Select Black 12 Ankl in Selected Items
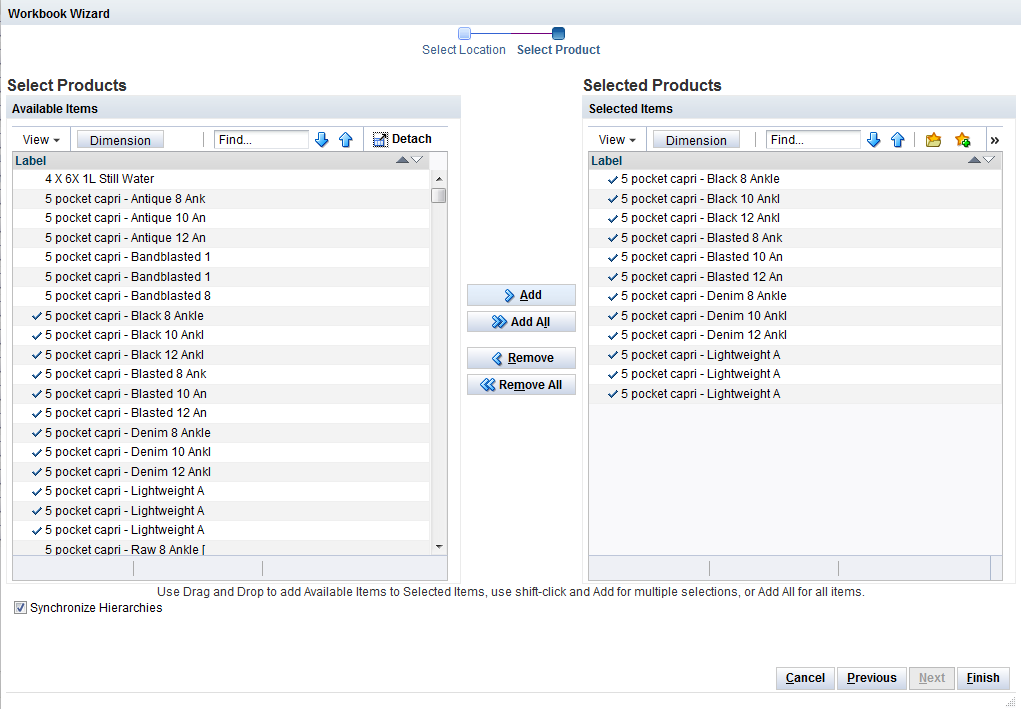This screenshot has width=1021, height=709. [795, 218]
